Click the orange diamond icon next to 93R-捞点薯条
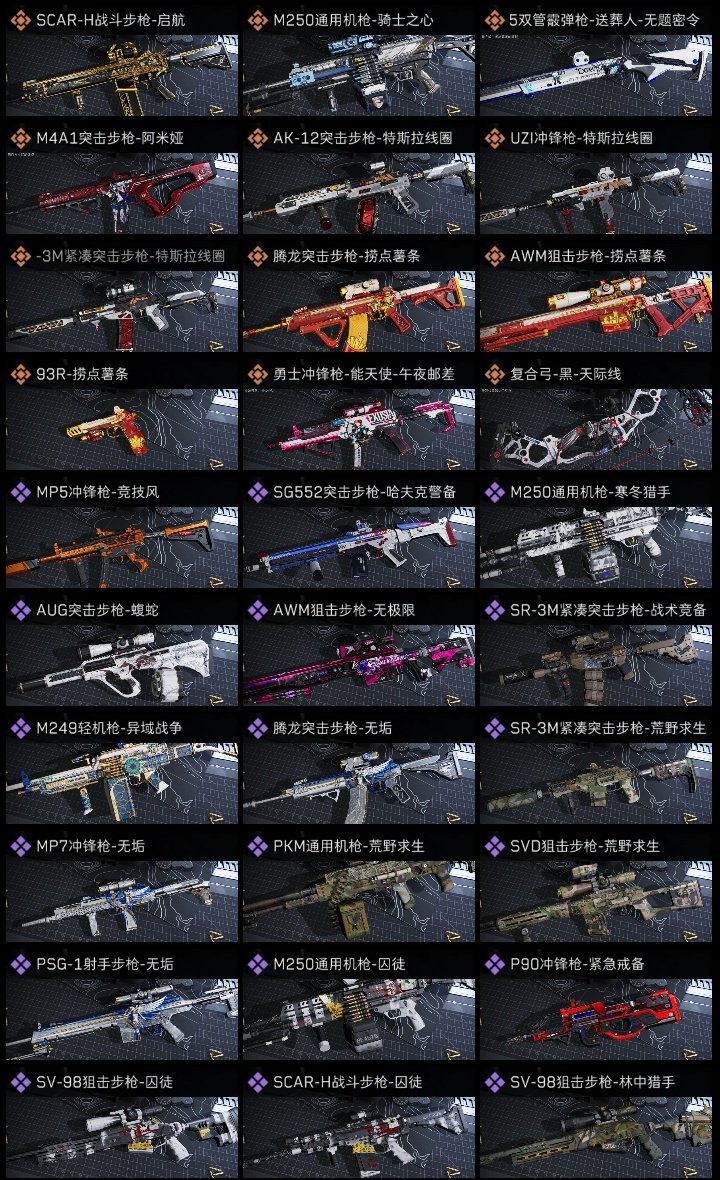Image resolution: width=720 pixels, height=1180 pixels. (20, 374)
